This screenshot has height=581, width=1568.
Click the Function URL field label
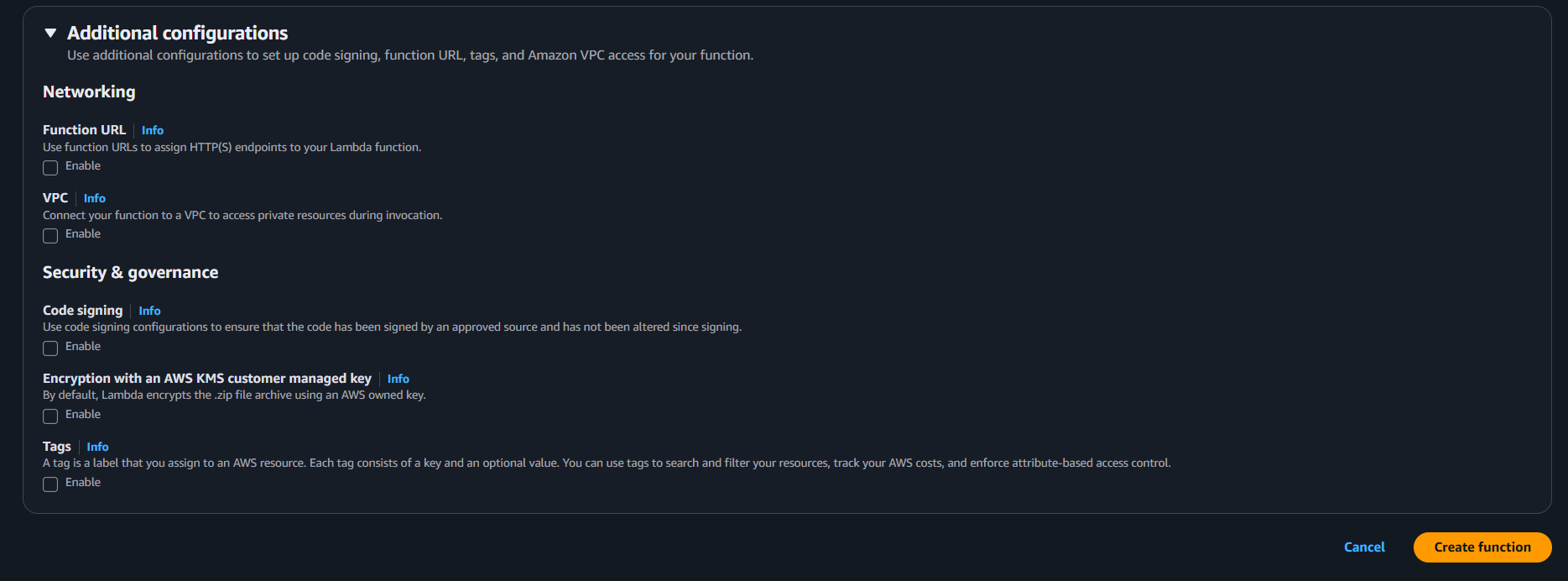pyautogui.click(x=84, y=130)
